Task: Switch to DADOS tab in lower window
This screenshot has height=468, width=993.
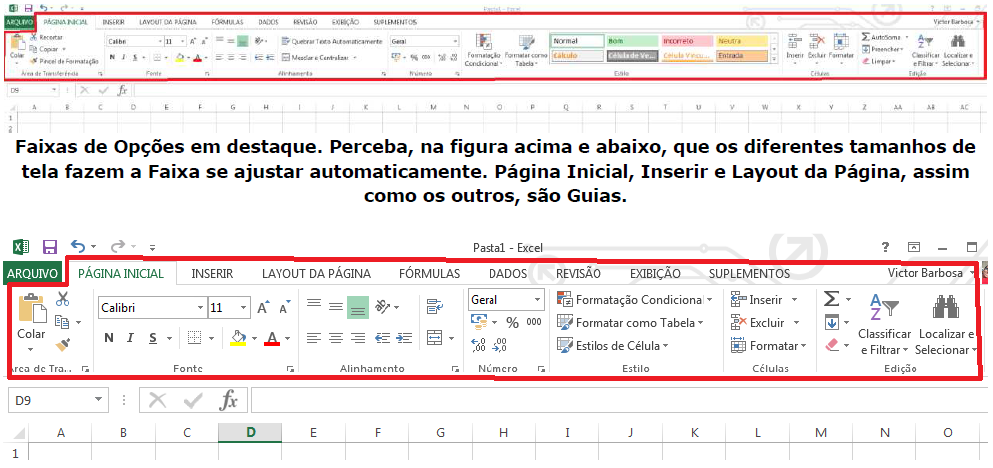Action: coord(508,274)
